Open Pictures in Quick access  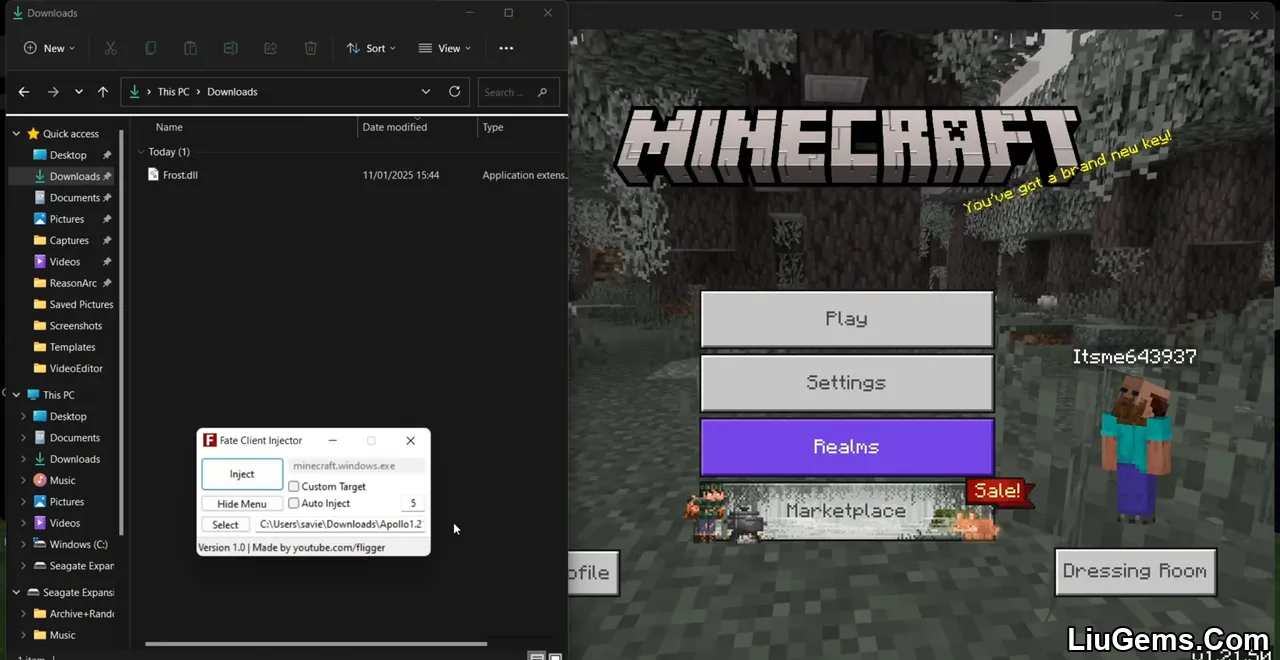click(x=67, y=219)
